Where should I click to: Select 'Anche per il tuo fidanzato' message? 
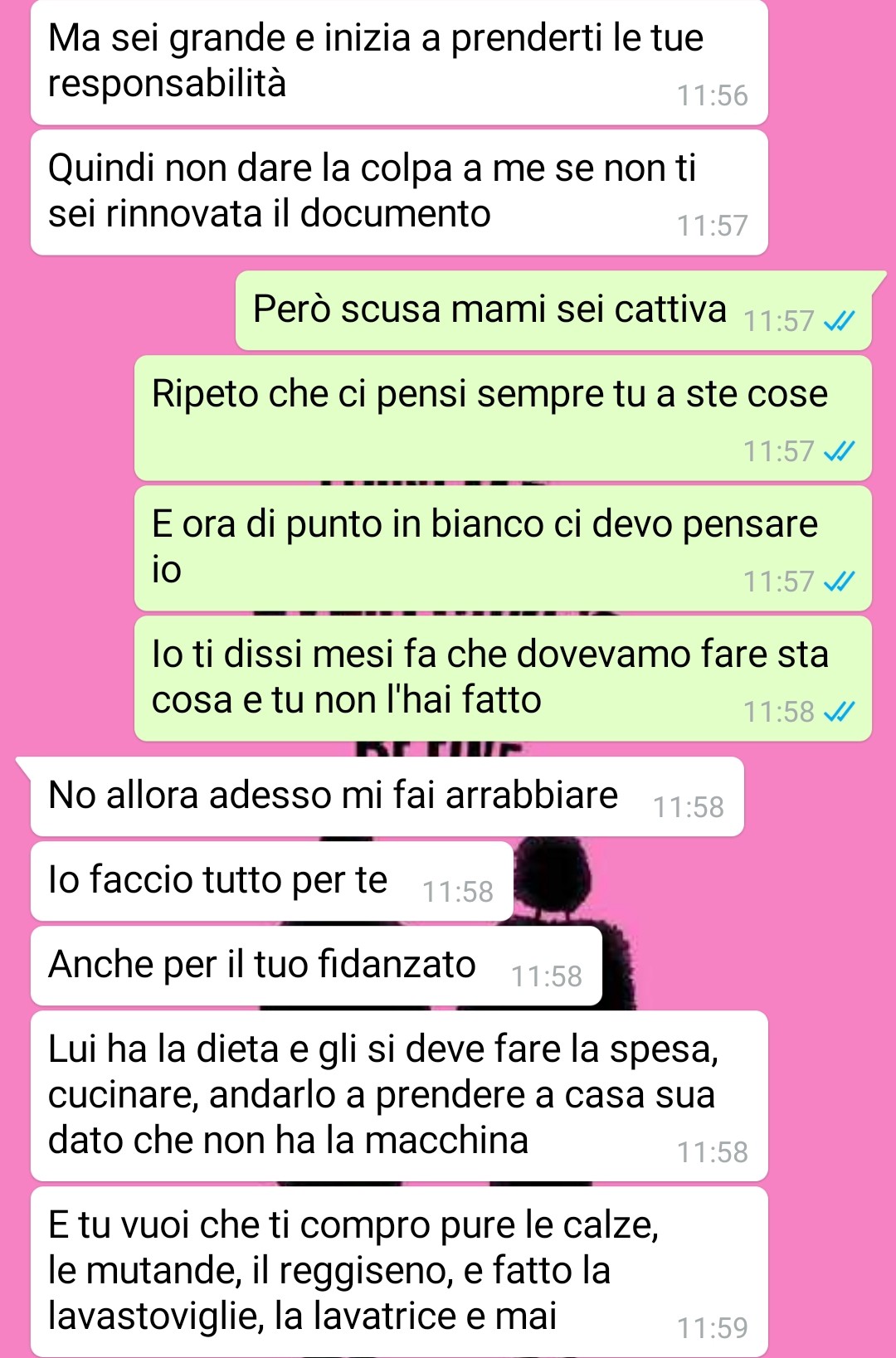(316, 966)
